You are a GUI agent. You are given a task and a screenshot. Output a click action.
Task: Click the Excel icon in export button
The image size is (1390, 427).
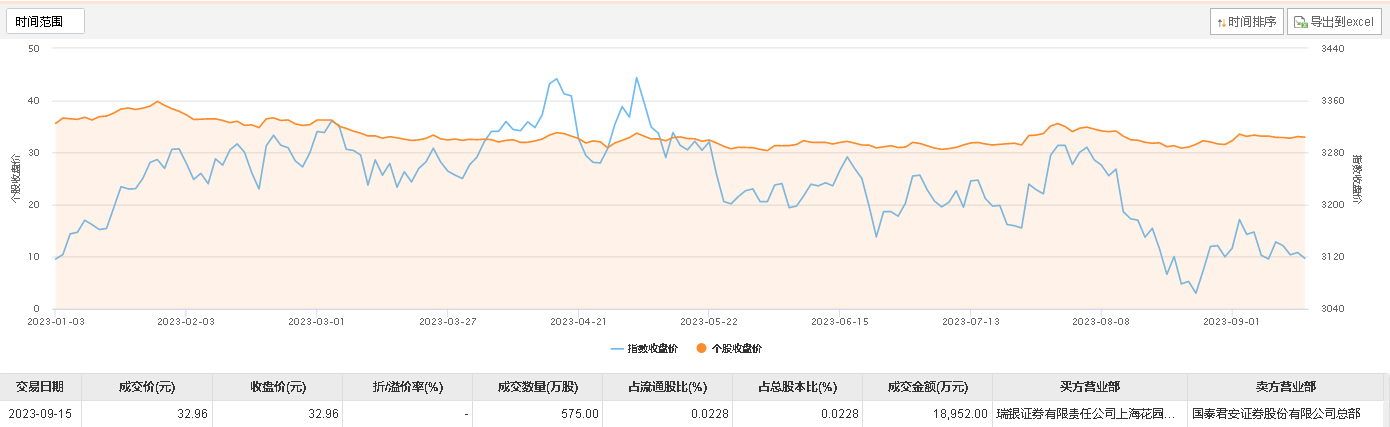click(1301, 22)
